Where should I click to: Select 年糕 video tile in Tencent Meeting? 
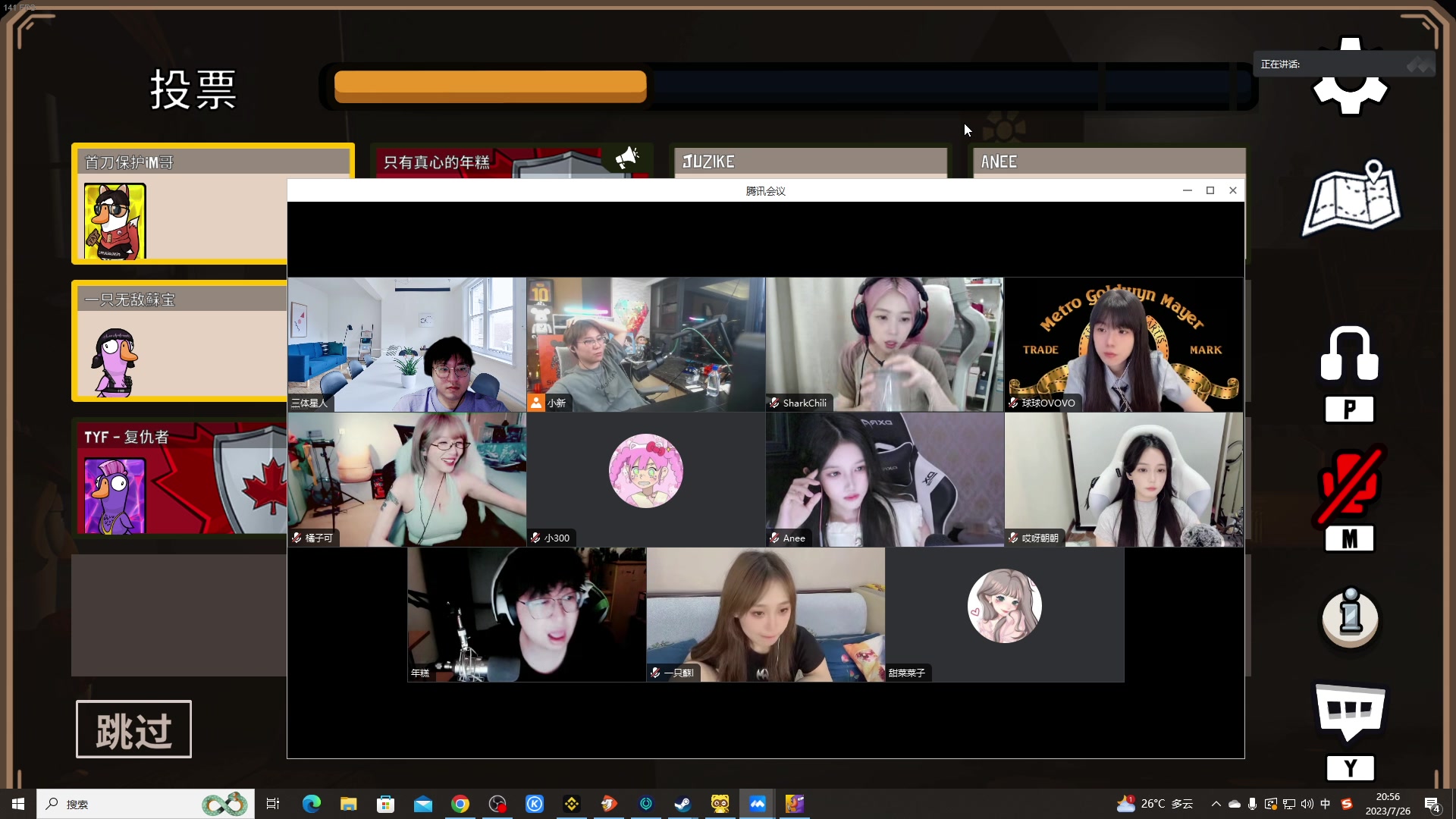pos(526,615)
